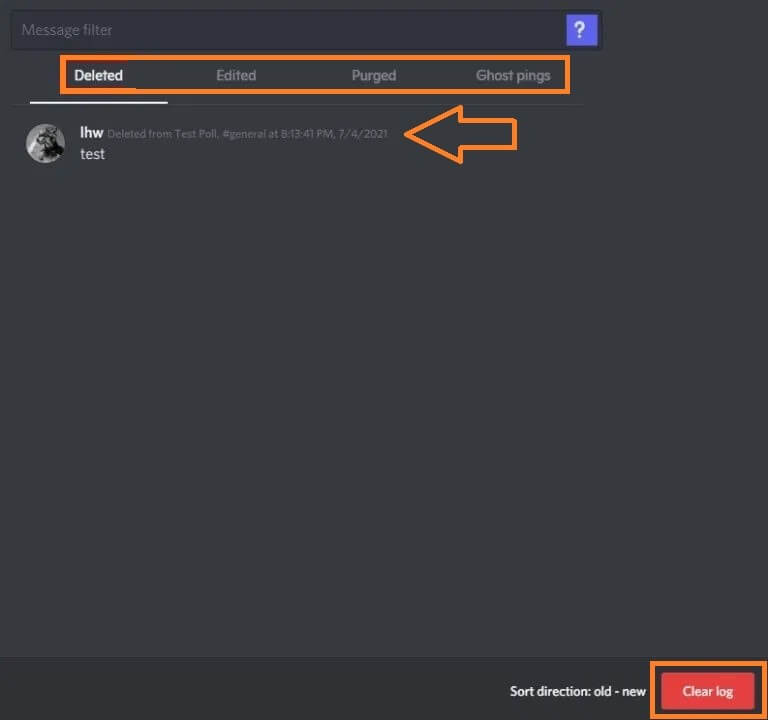The image size is (768, 720).
Task: Open the Edited tab
Action: pyautogui.click(x=236, y=75)
